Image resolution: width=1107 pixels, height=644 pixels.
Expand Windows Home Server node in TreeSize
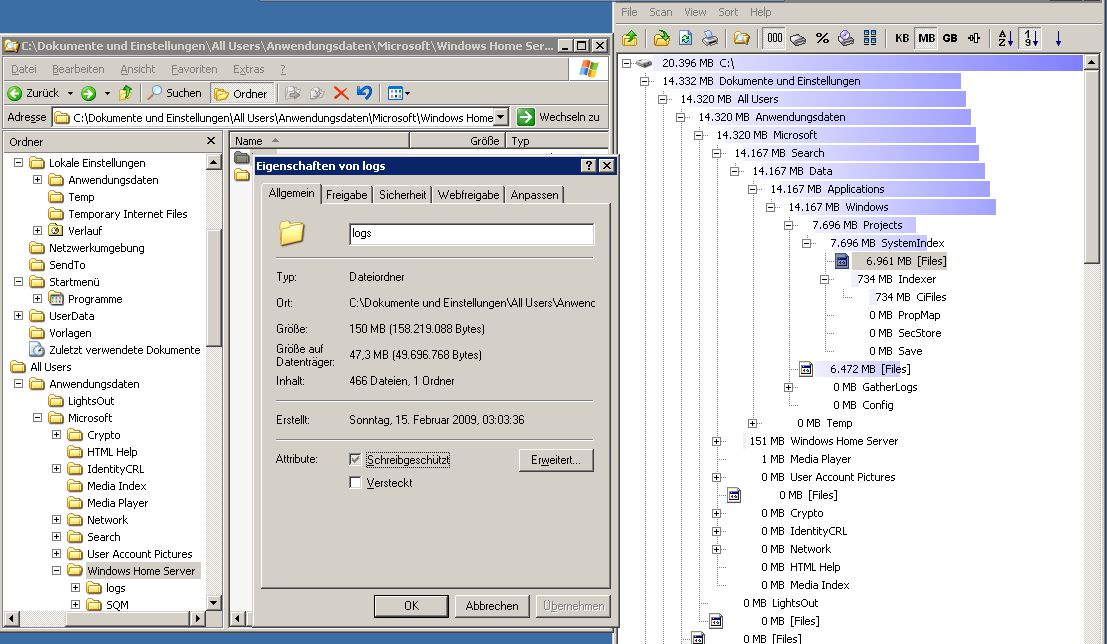[716, 441]
